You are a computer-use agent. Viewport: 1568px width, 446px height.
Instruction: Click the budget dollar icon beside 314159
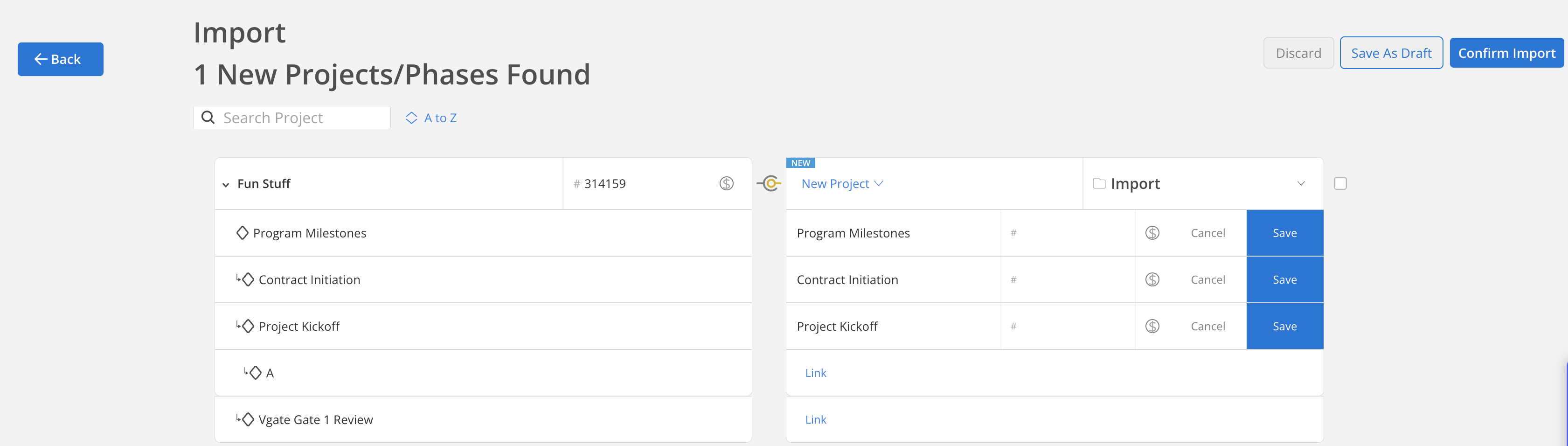pos(726,183)
